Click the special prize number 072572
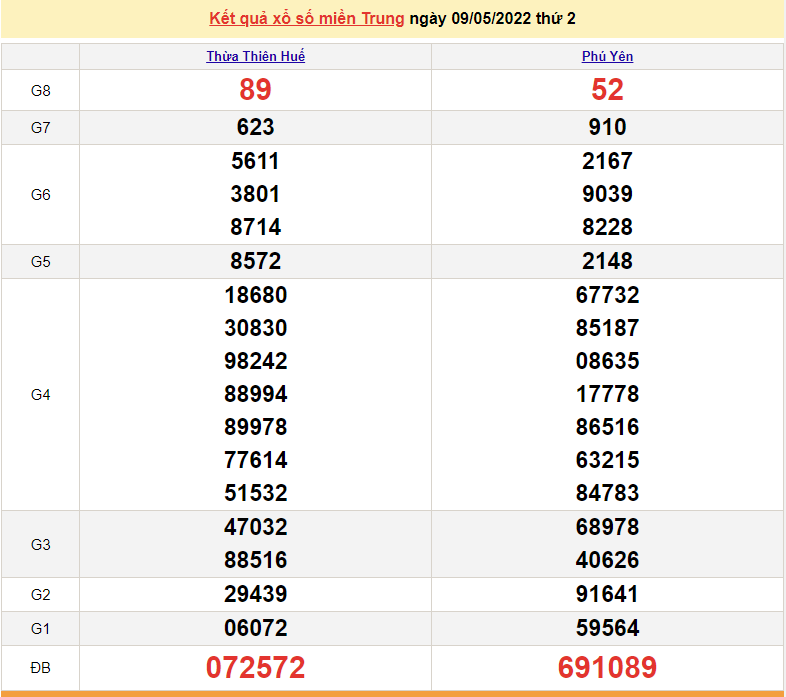This screenshot has height=697, width=786. click(x=255, y=667)
